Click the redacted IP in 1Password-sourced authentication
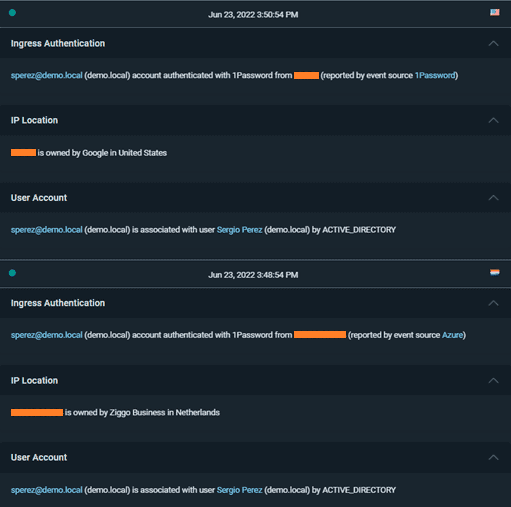The image size is (511, 507). 306,76
